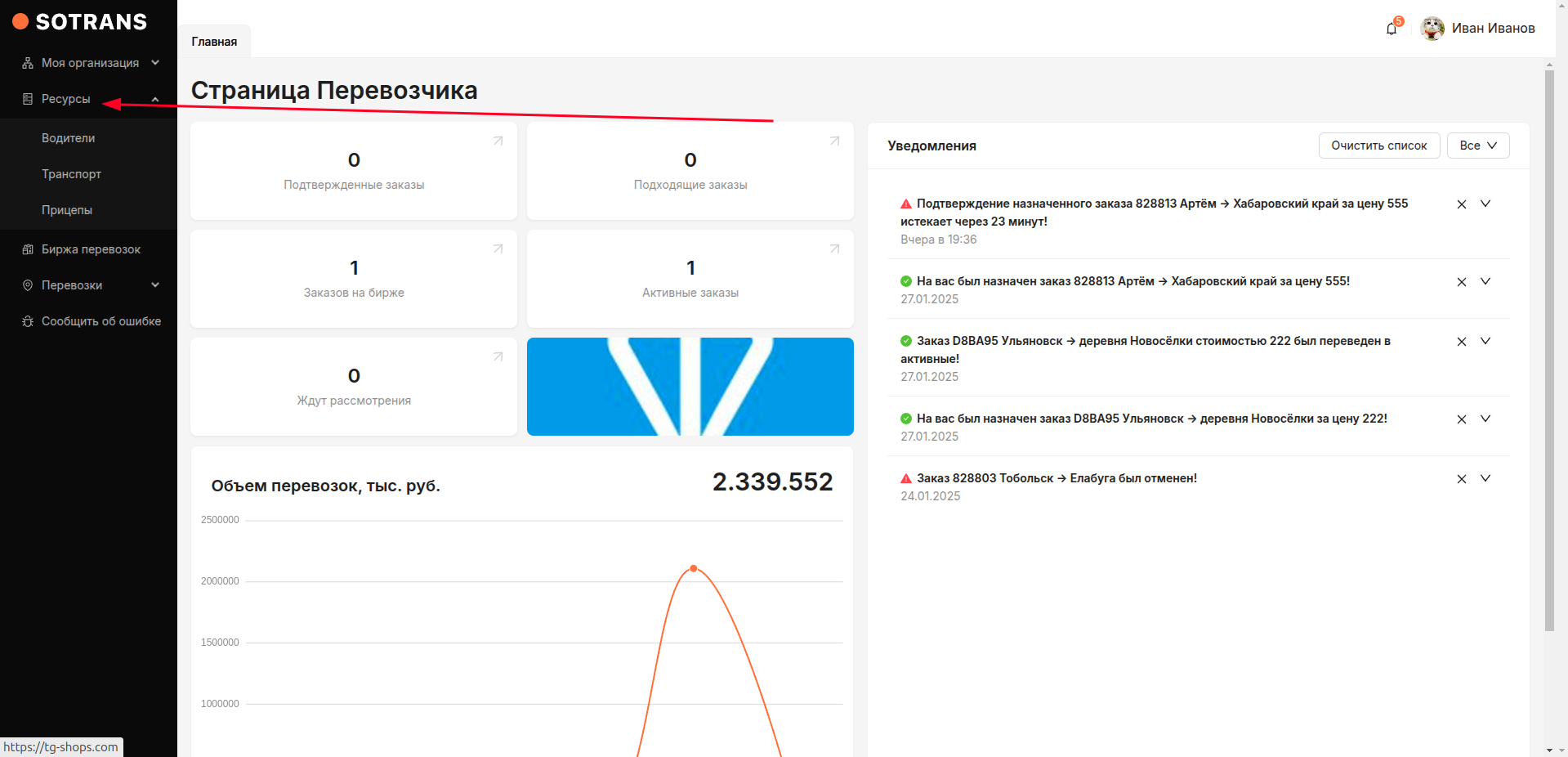The image size is (1568, 757).
Task: Click the Очистить список button
Action: pyautogui.click(x=1378, y=146)
